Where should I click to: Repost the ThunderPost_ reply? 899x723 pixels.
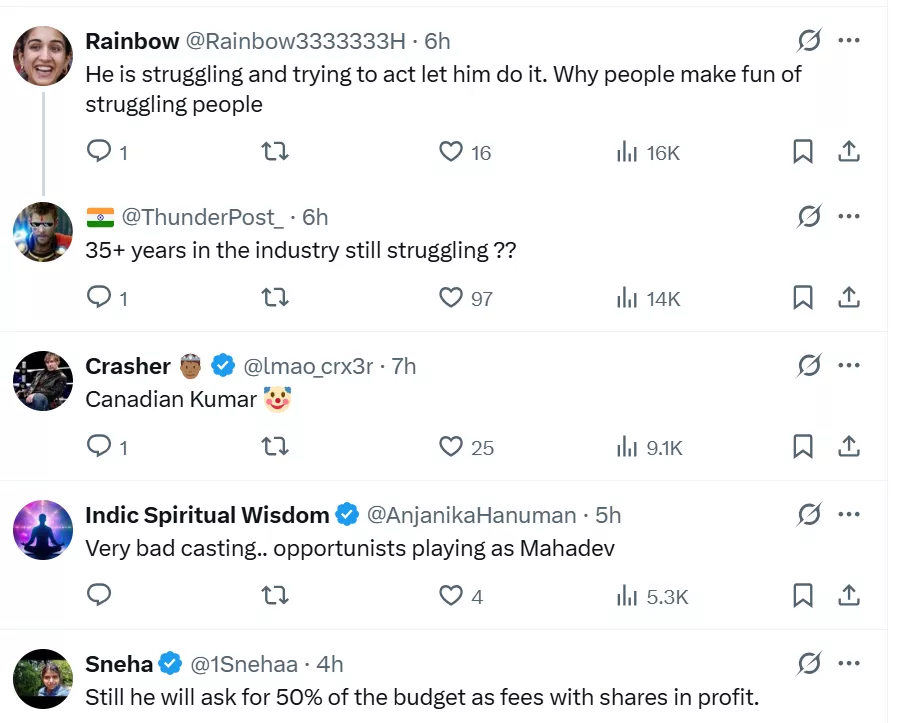pyautogui.click(x=275, y=297)
